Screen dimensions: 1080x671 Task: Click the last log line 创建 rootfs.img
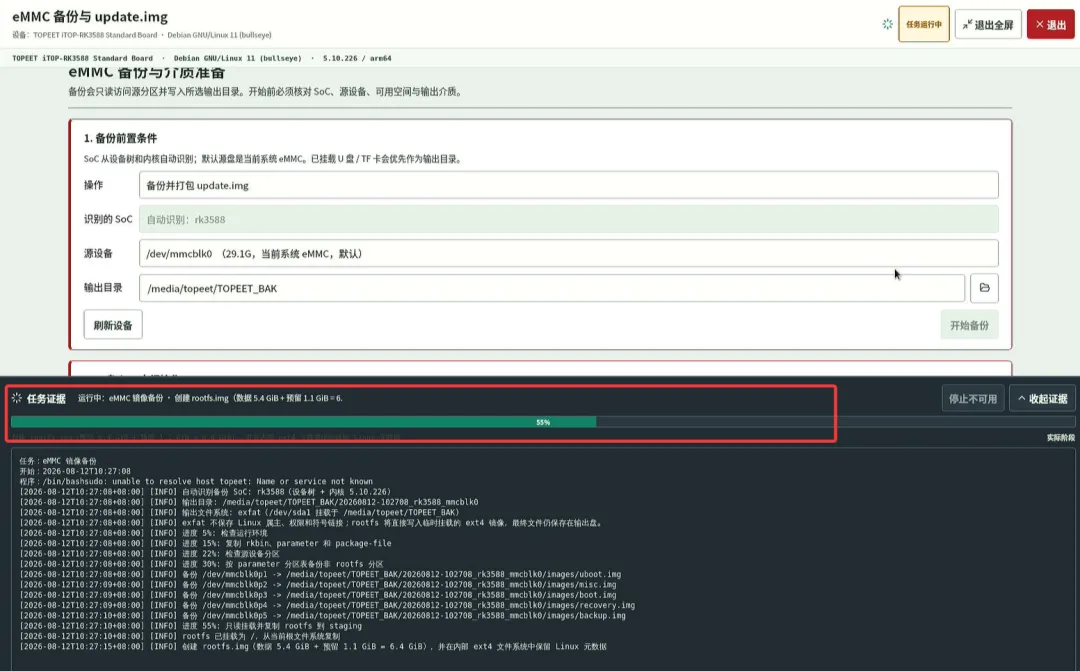pyautogui.click(x=313, y=646)
